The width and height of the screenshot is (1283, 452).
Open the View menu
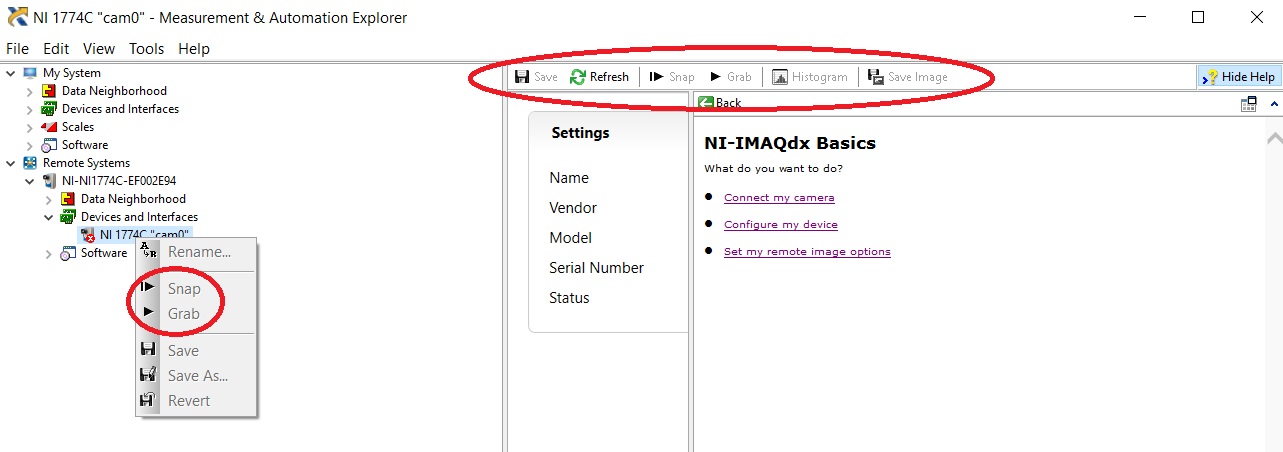[x=99, y=48]
